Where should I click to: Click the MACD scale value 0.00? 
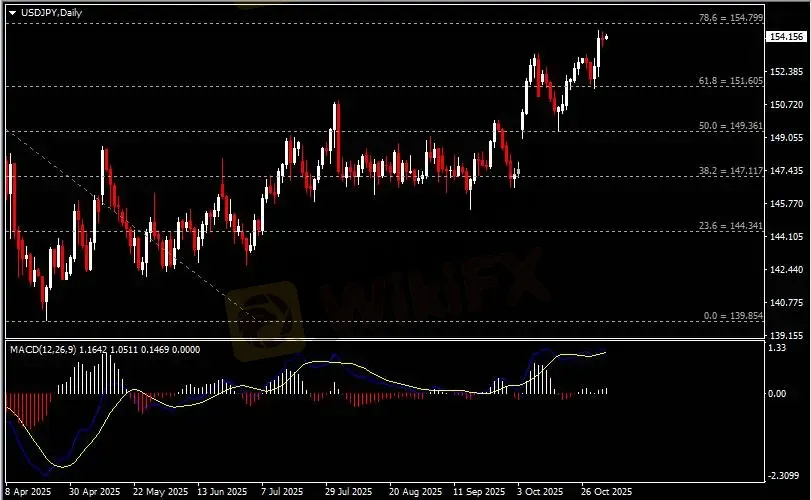click(x=777, y=394)
